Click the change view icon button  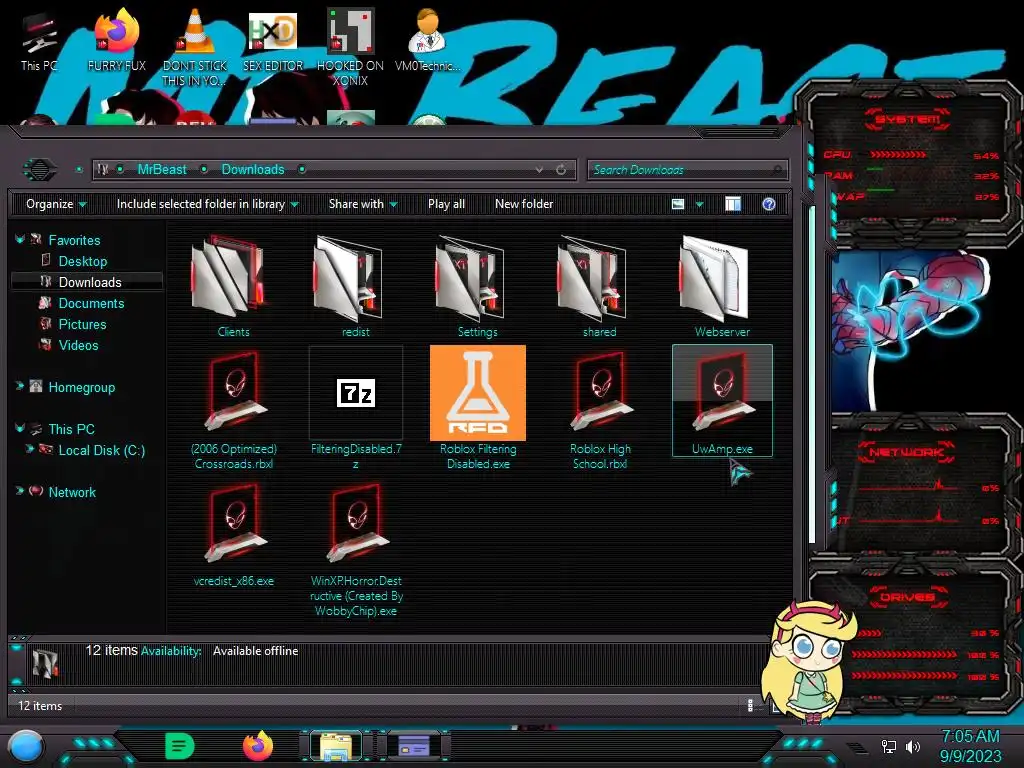678,204
